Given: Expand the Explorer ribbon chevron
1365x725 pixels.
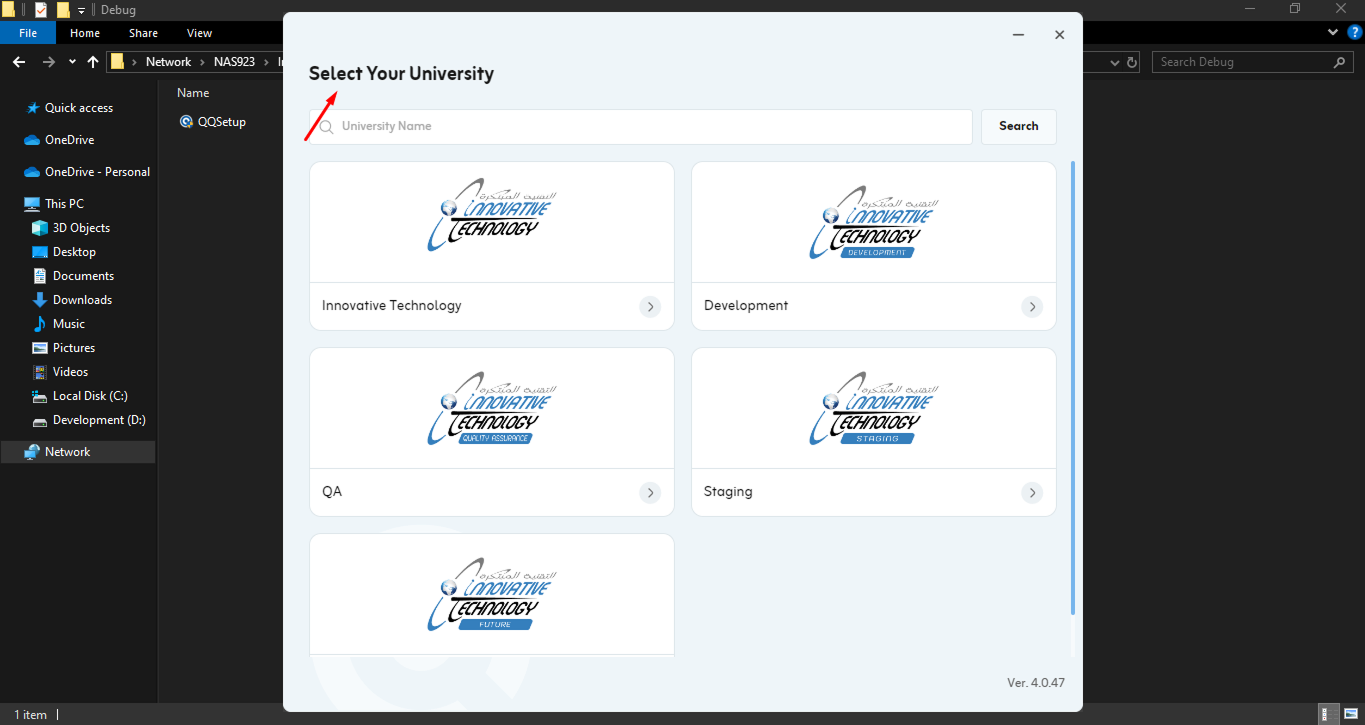Looking at the screenshot, I should 1333,33.
